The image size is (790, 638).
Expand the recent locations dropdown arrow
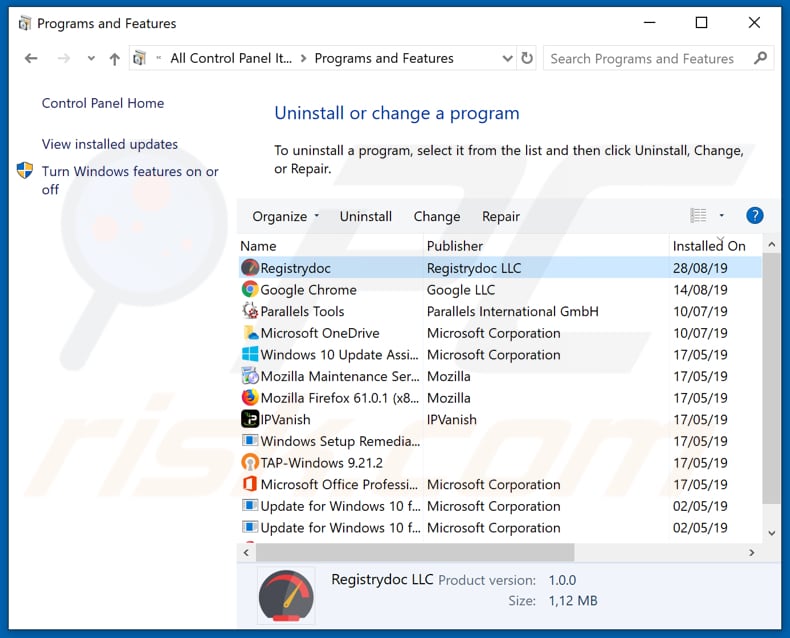pyautogui.click(x=91, y=58)
